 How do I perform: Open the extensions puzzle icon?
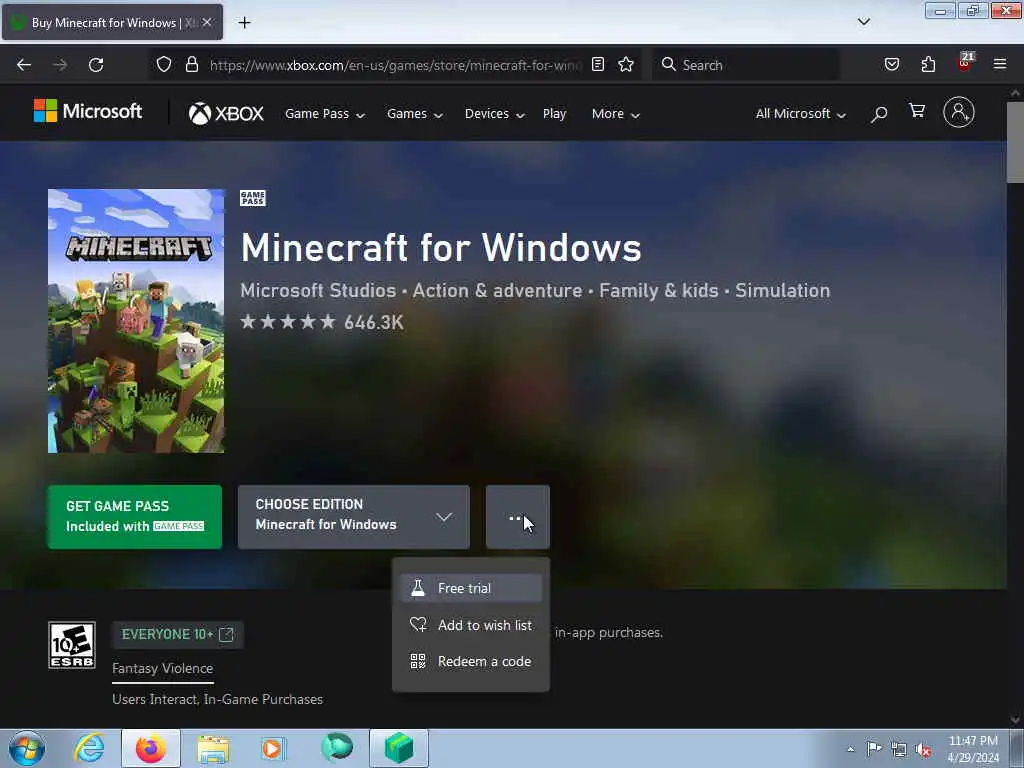click(x=928, y=64)
